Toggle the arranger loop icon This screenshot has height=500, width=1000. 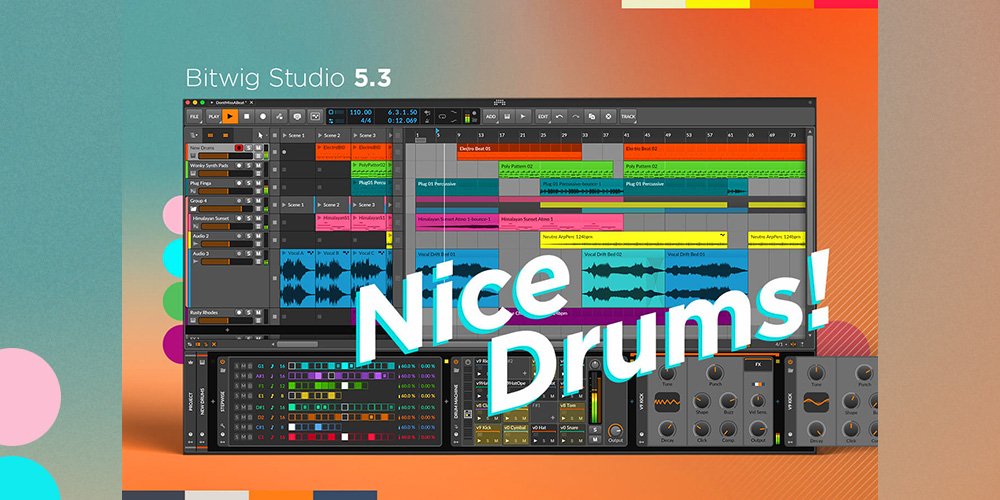pyautogui.click(x=442, y=117)
